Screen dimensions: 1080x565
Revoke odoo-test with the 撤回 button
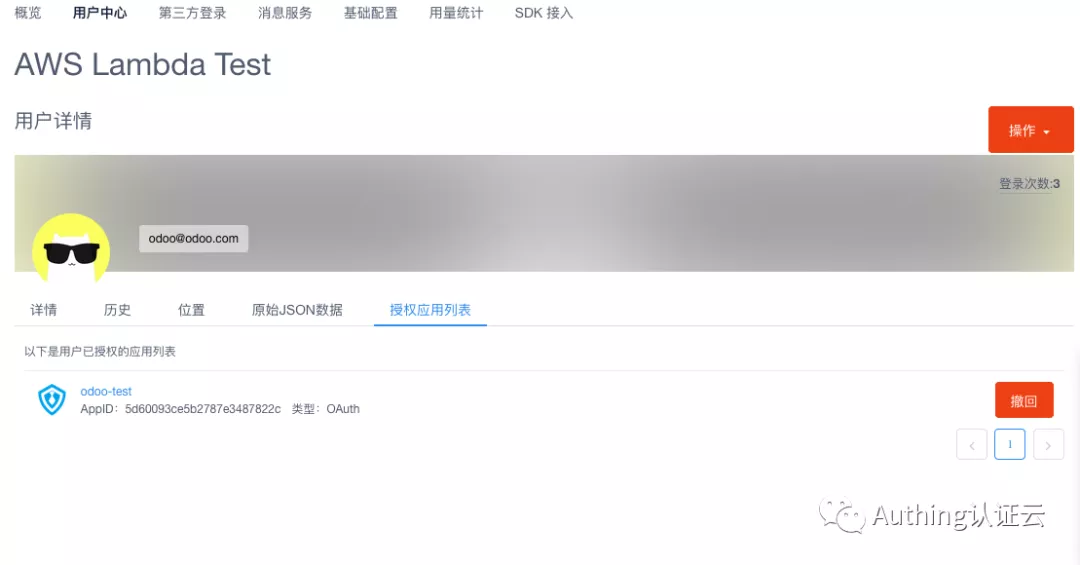click(x=1024, y=400)
